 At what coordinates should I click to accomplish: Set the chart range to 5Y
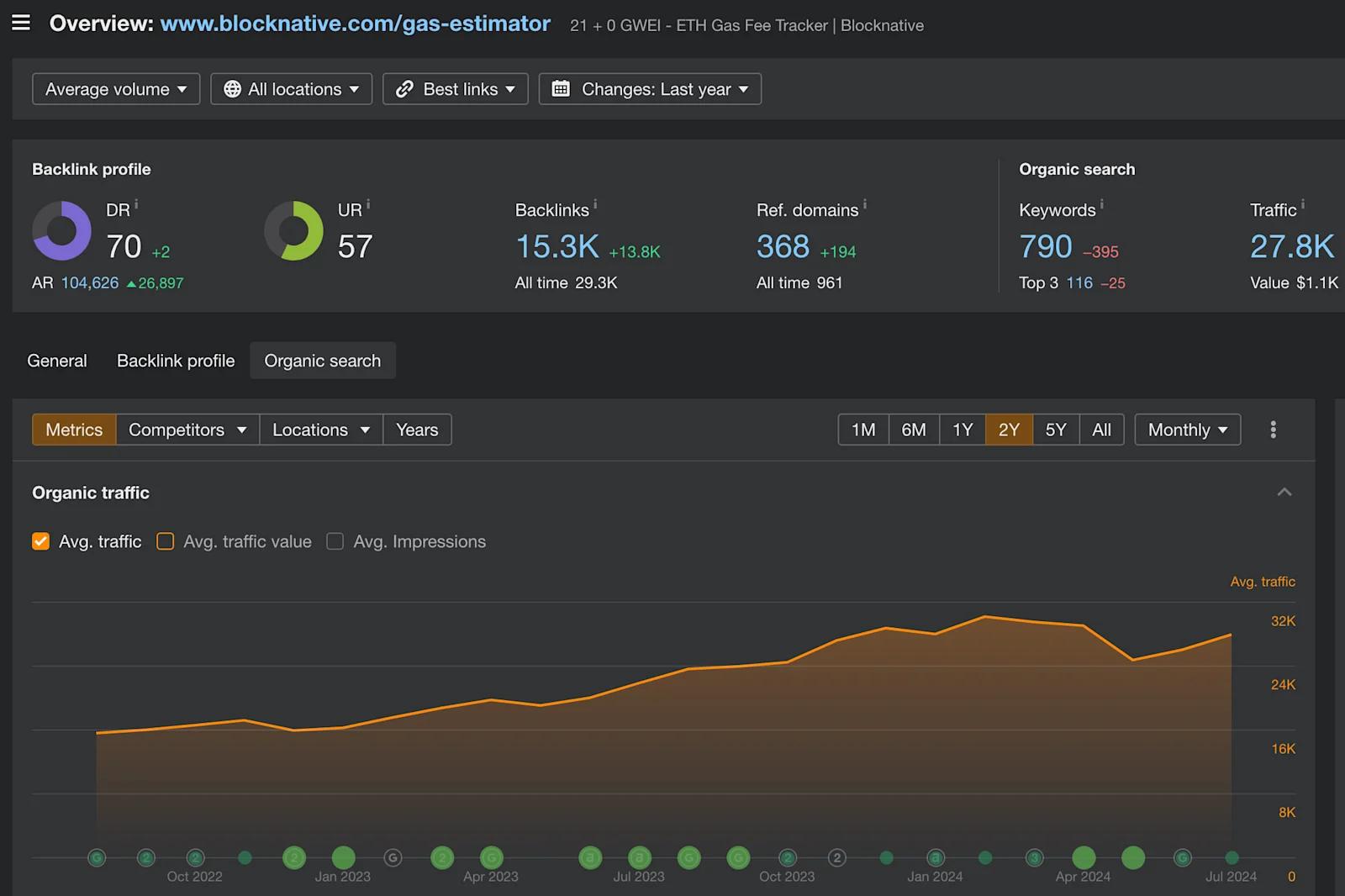pyautogui.click(x=1056, y=430)
